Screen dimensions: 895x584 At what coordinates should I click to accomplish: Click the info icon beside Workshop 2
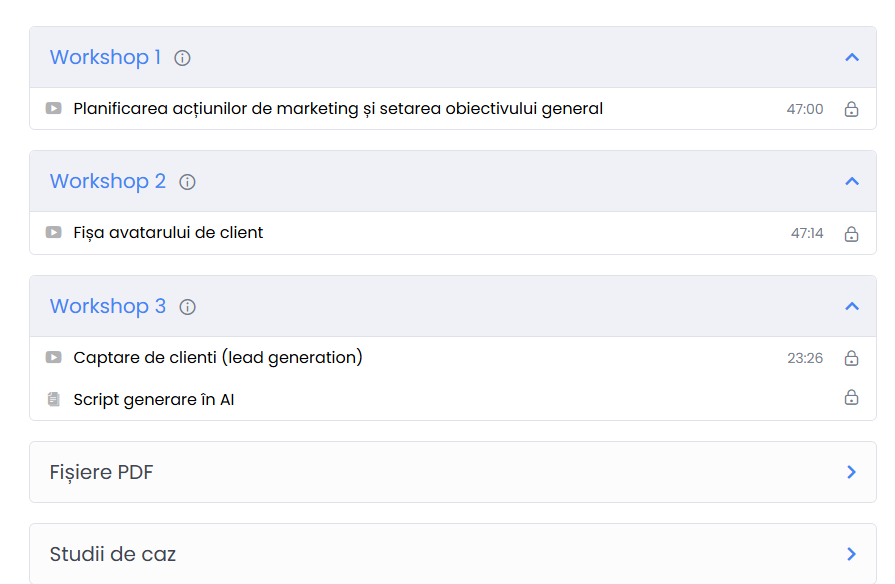pos(187,182)
